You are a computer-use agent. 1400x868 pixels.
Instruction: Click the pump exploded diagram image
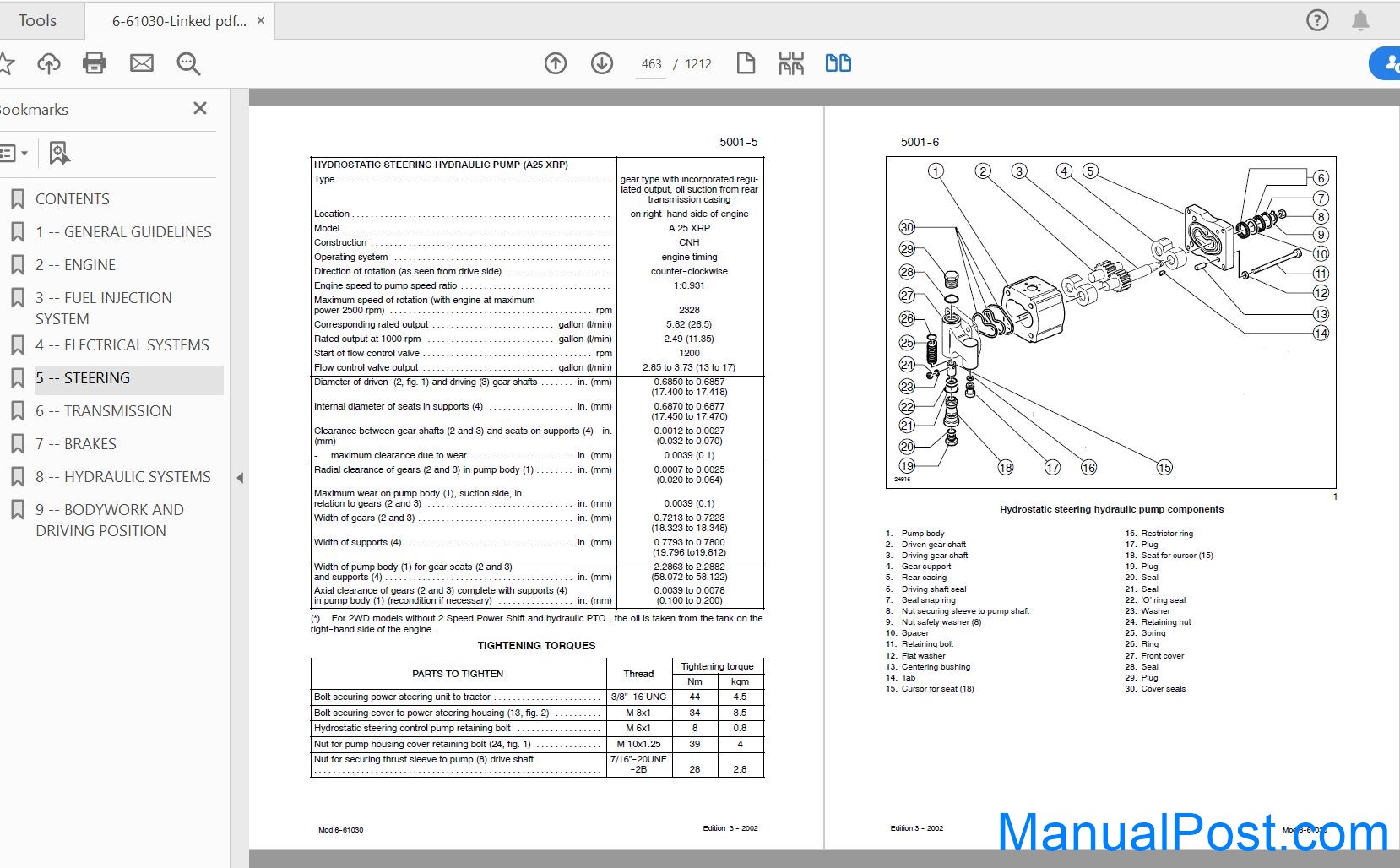click(x=1111, y=322)
